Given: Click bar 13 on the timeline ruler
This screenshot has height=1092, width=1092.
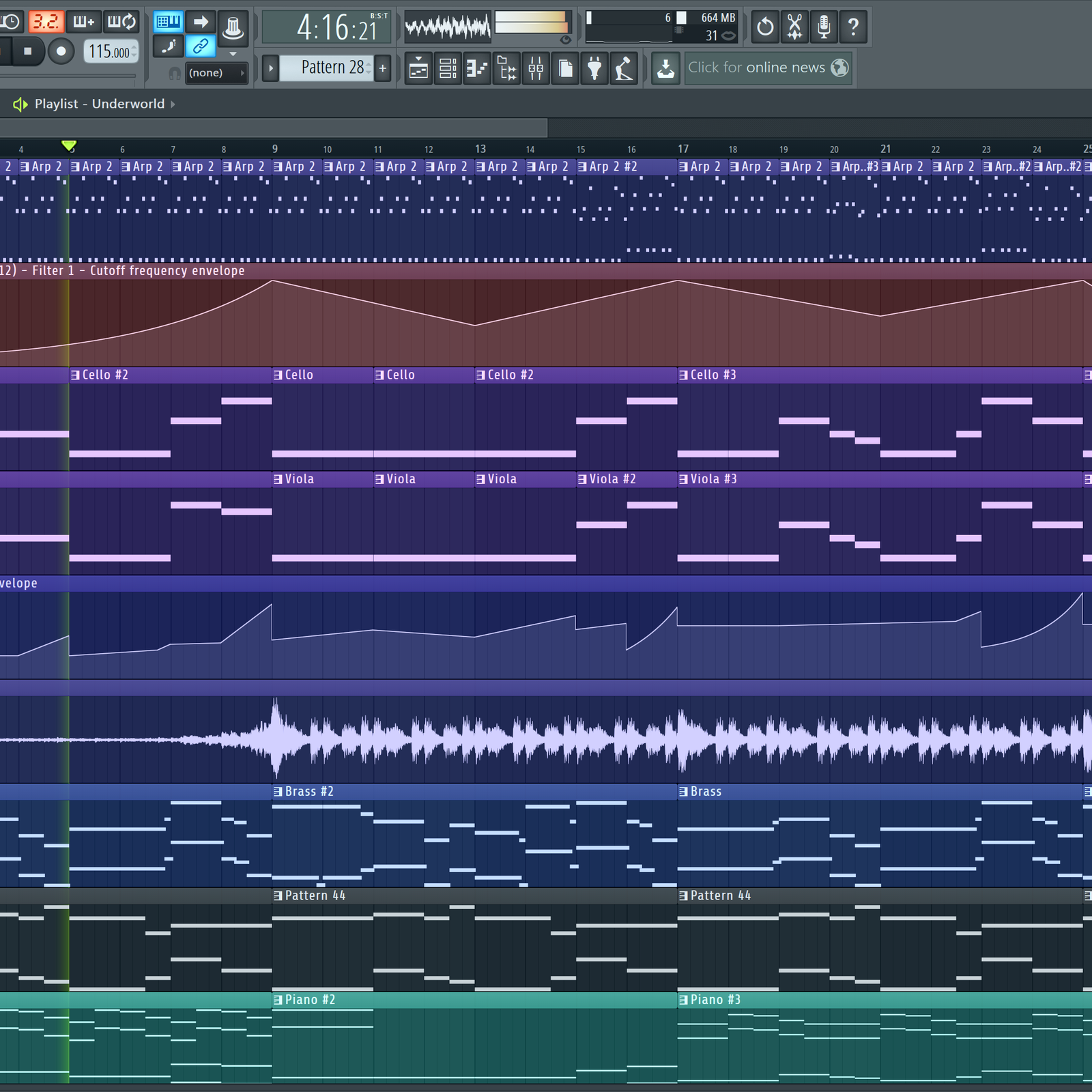Looking at the screenshot, I should click(480, 149).
